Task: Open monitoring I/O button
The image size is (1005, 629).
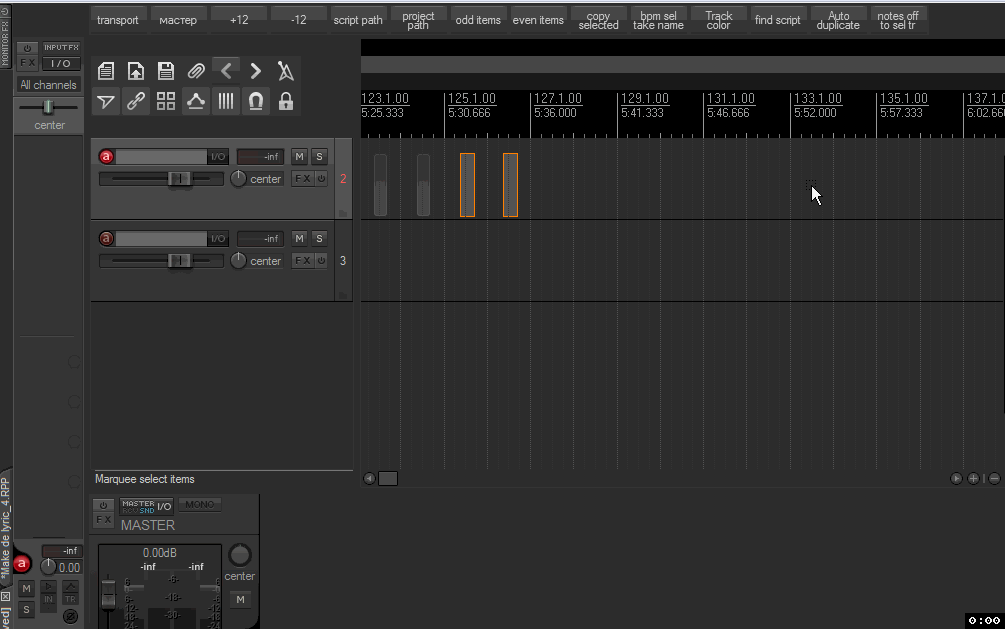Action: tap(62, 63)
